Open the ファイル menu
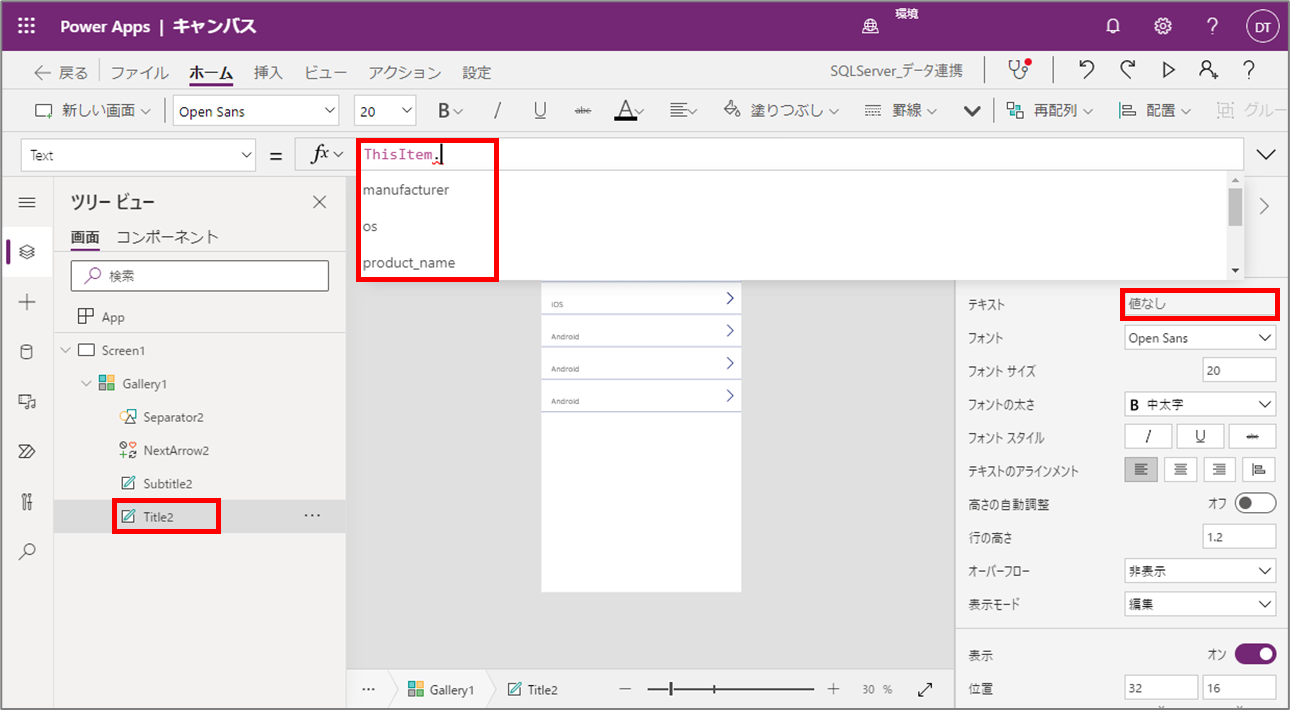The height and width of the screenshot is (710, 1290). click(x=139, y=72)
